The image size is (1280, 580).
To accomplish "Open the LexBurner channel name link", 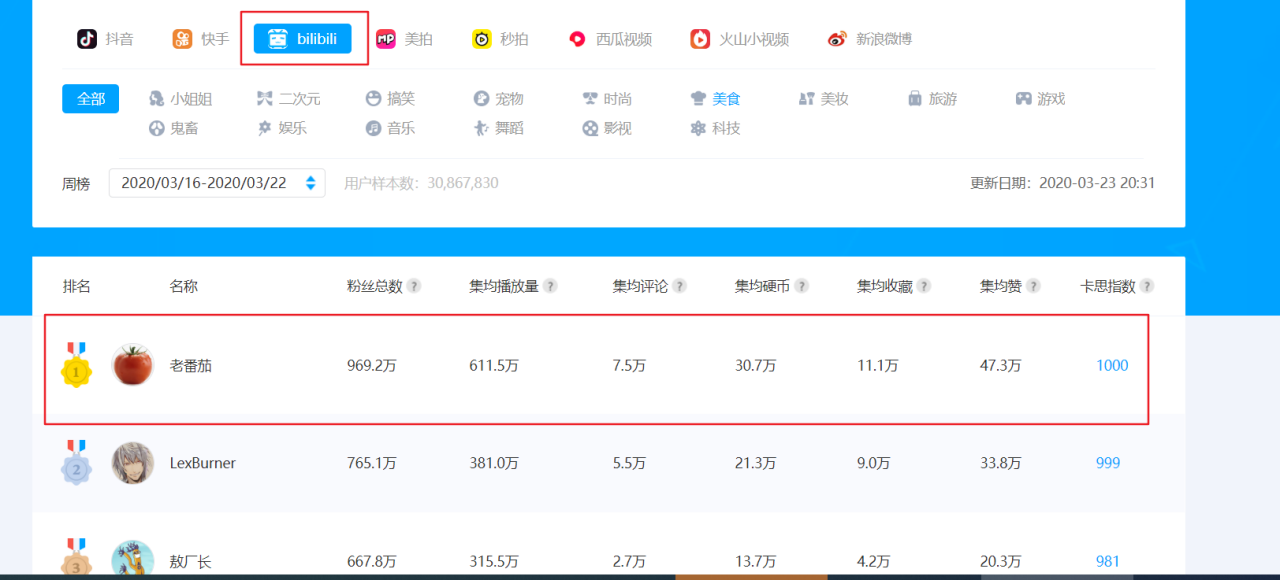I will click(x=203, y=463).
